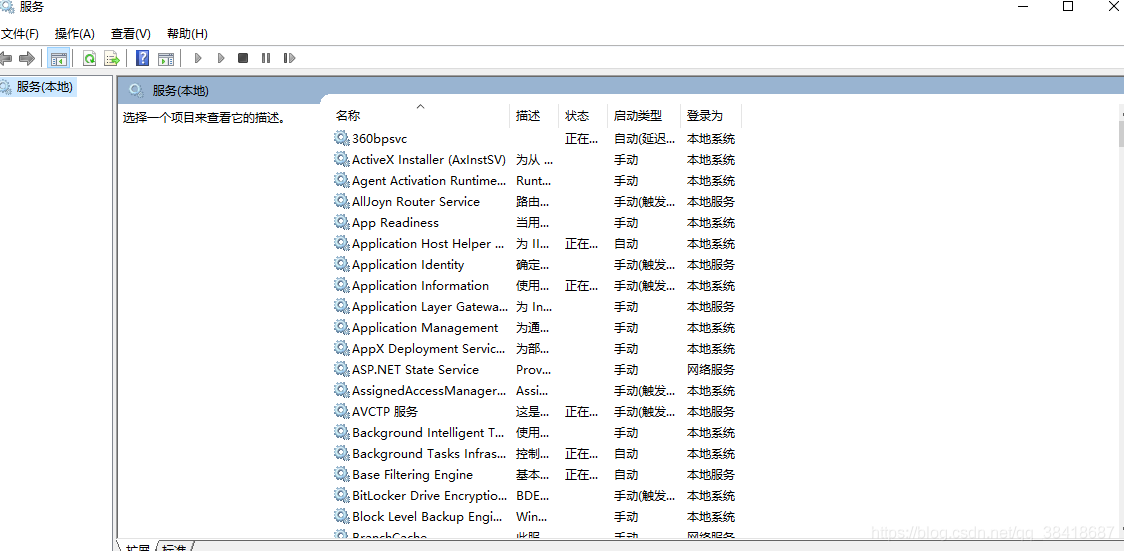Click the gear icon beside 360bpsvc

341,138
